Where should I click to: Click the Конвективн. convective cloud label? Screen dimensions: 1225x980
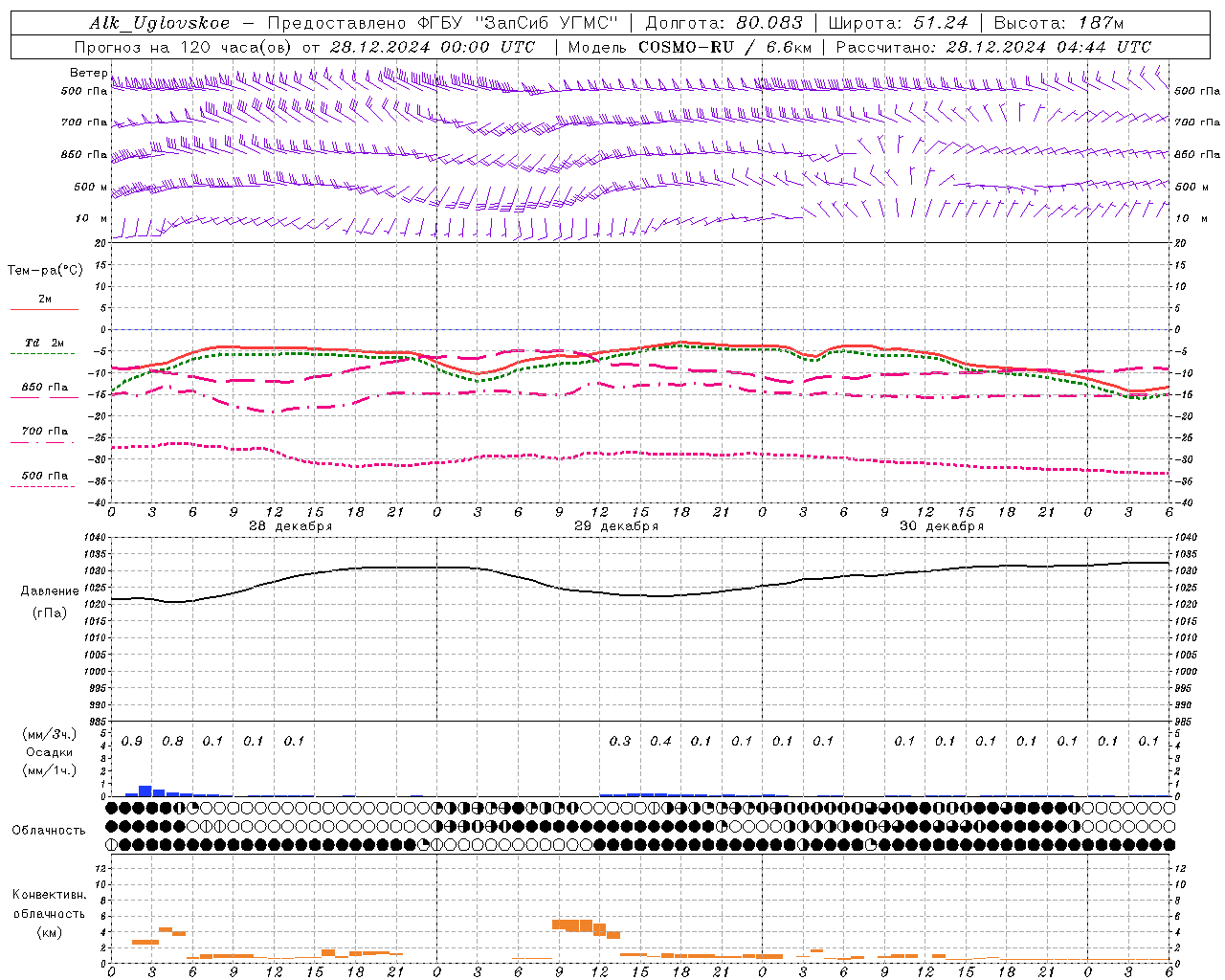[x=49, y=895]
